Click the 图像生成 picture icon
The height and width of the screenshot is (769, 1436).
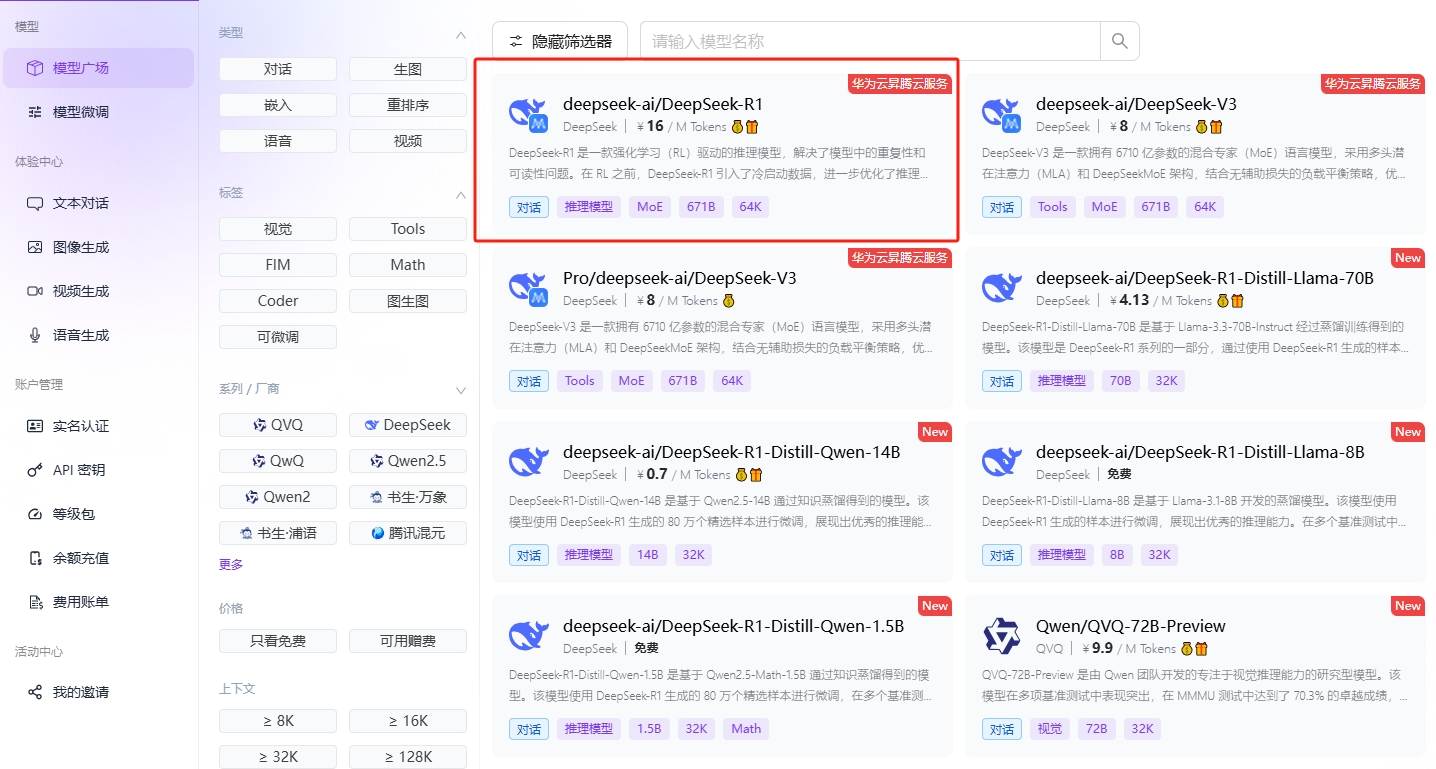click(35, 247)
